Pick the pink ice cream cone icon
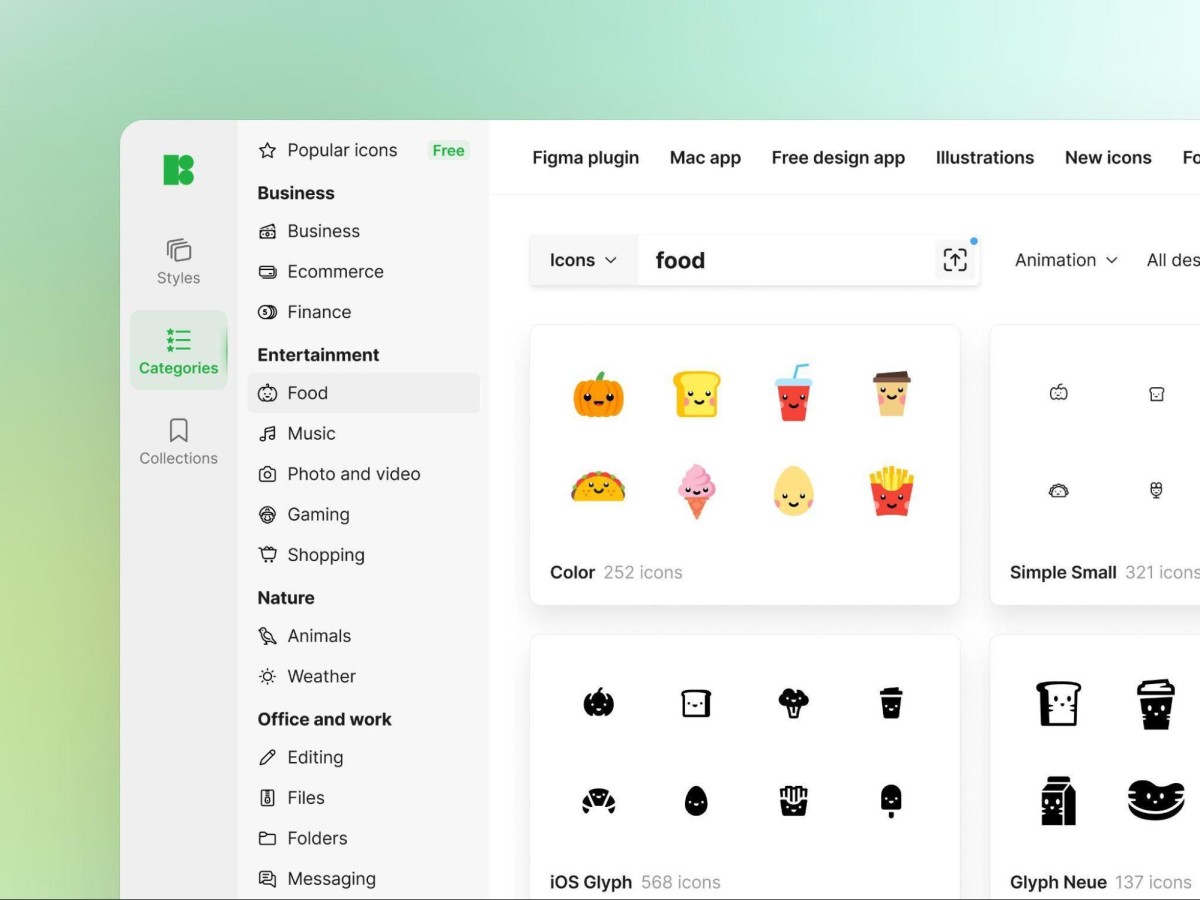Viewport: 1200px width, 900px height. tap(695, 490)
